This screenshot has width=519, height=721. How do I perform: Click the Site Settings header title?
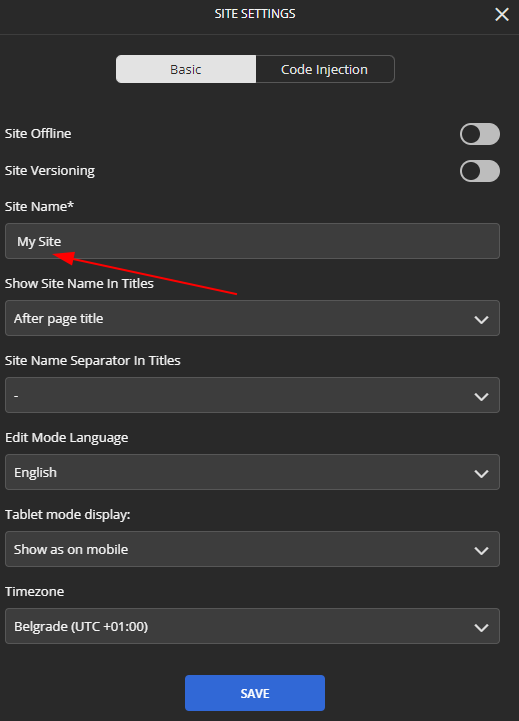tap(255, 14)
